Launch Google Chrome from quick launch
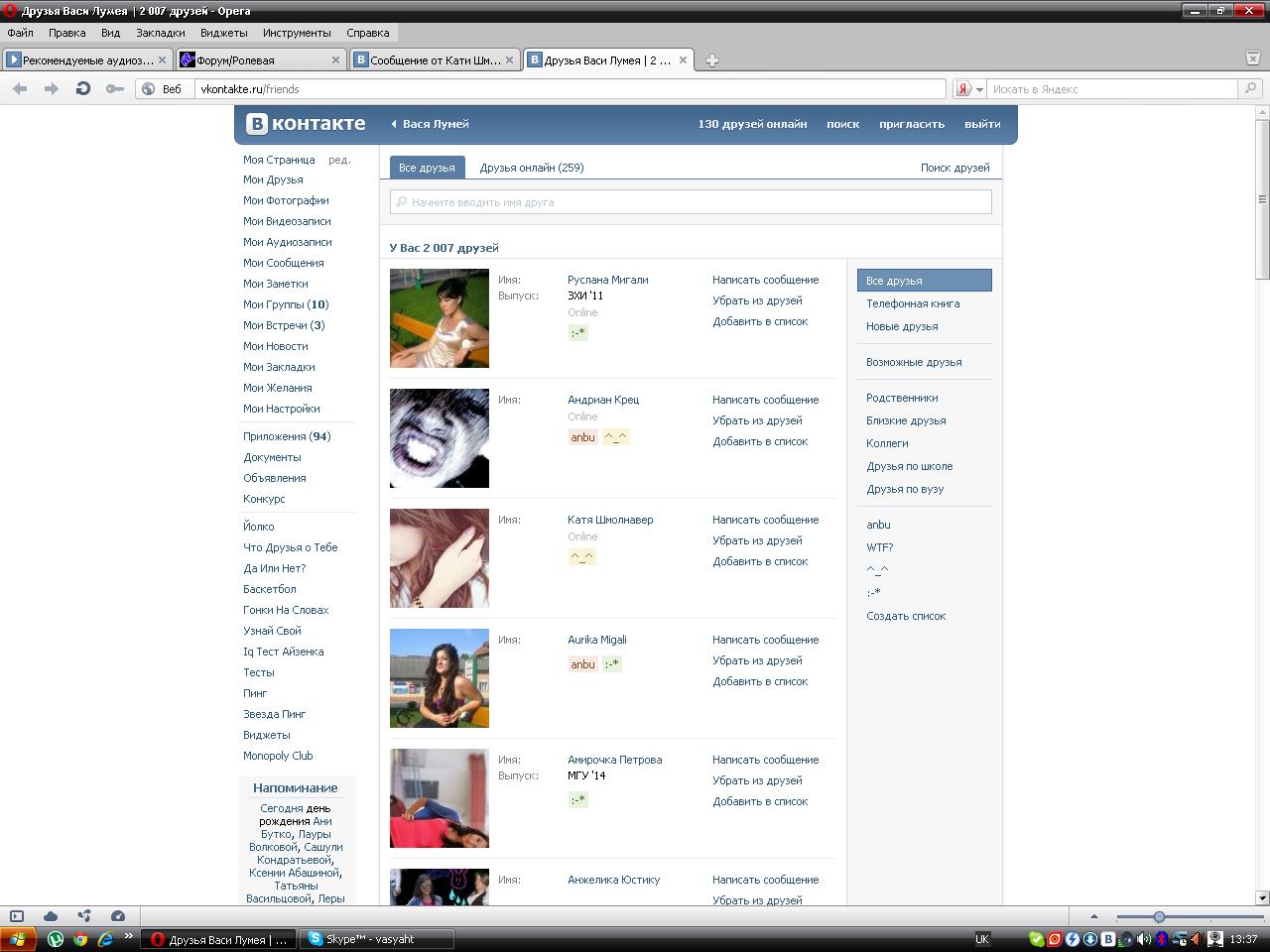 (80, 939)
